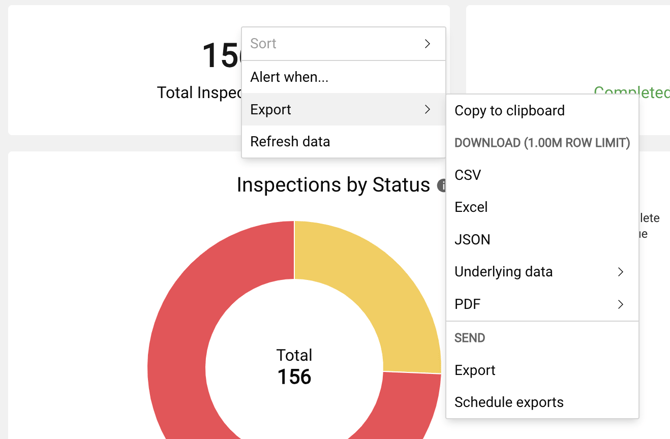Image resolution: width=670 pixels, height=439 pixels.
Task: Open Schedule exports
Action: (542, 402)
